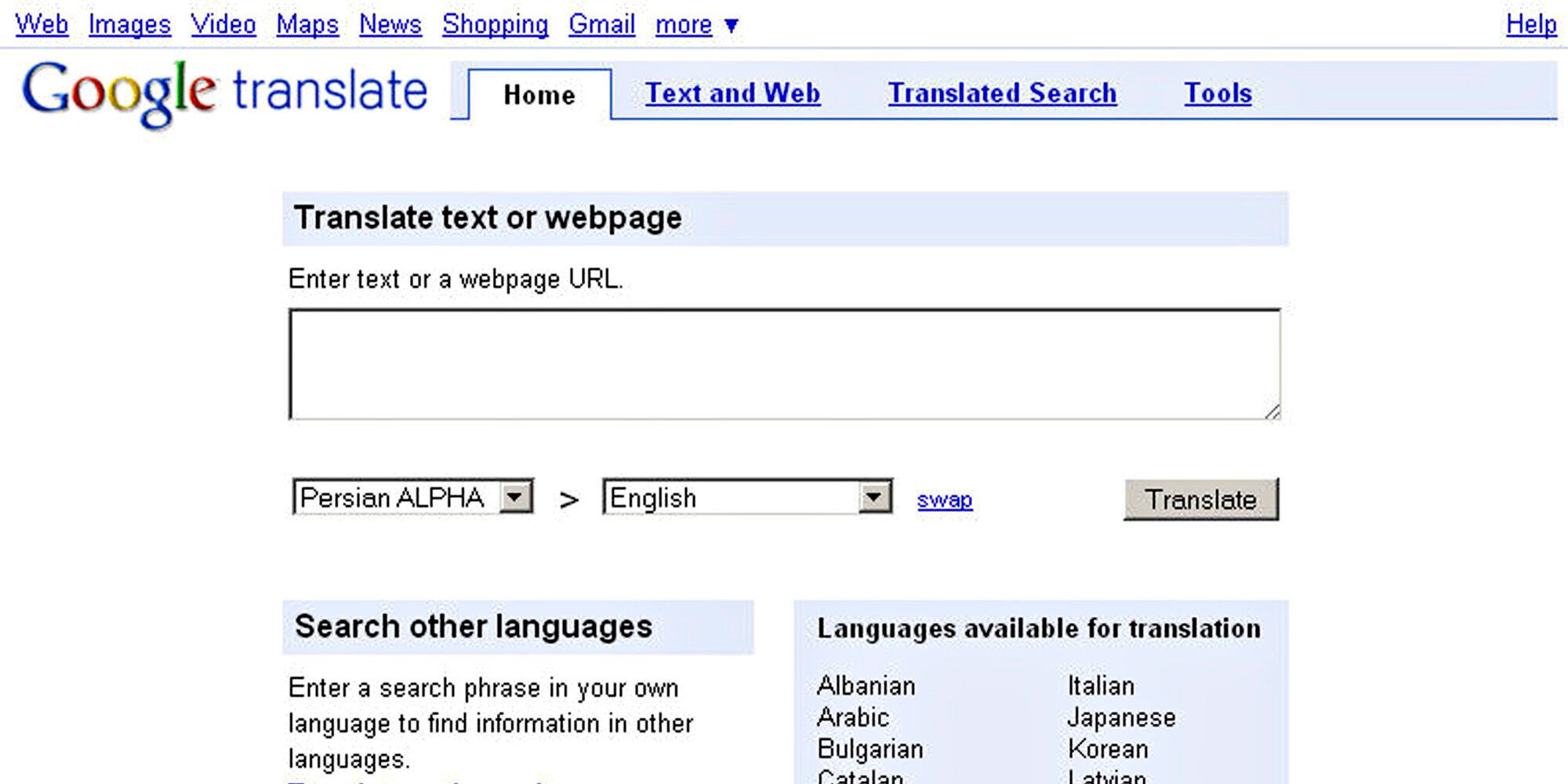Open the English target language dropdown
Viewport: 1568px width, 784px height.
pos(874,497)
